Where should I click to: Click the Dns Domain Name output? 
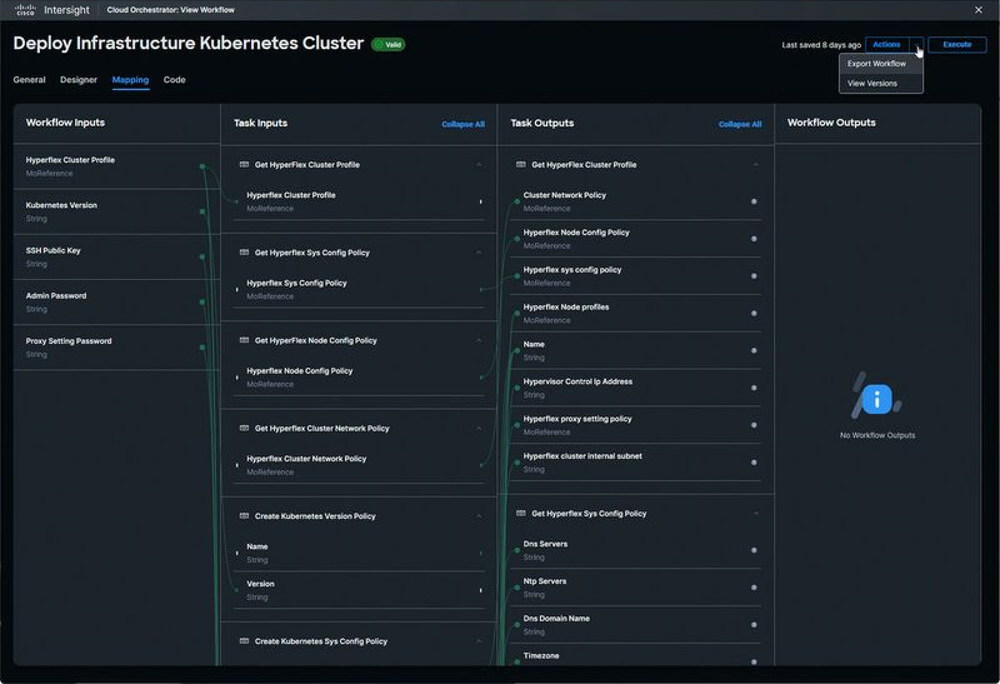(x=636, y=625)
